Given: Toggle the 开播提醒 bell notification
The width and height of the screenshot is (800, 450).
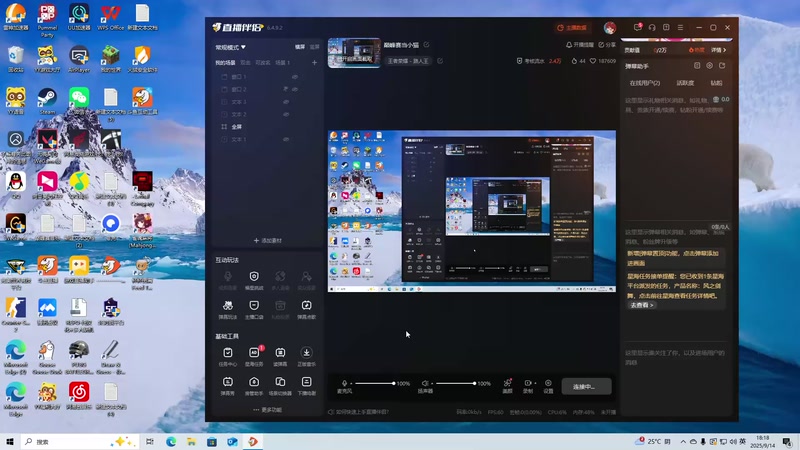Looking at the screenshot, I should (x=580, y=45).
